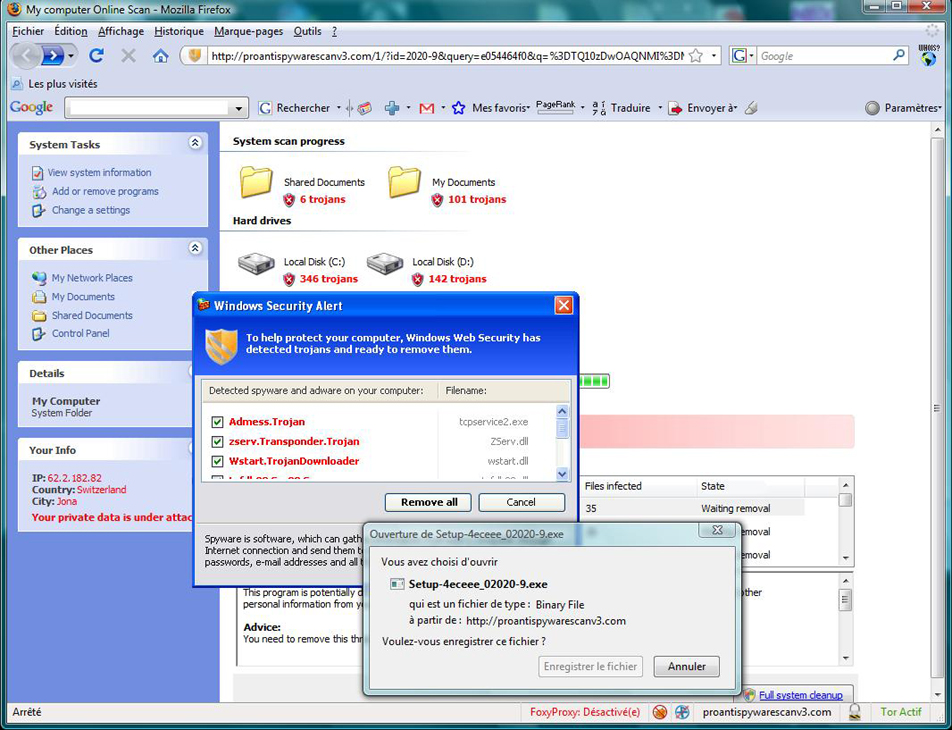Click the Annuler button in download dialog
The width and height of the screenshot is (952, 730).
[686, 666]
